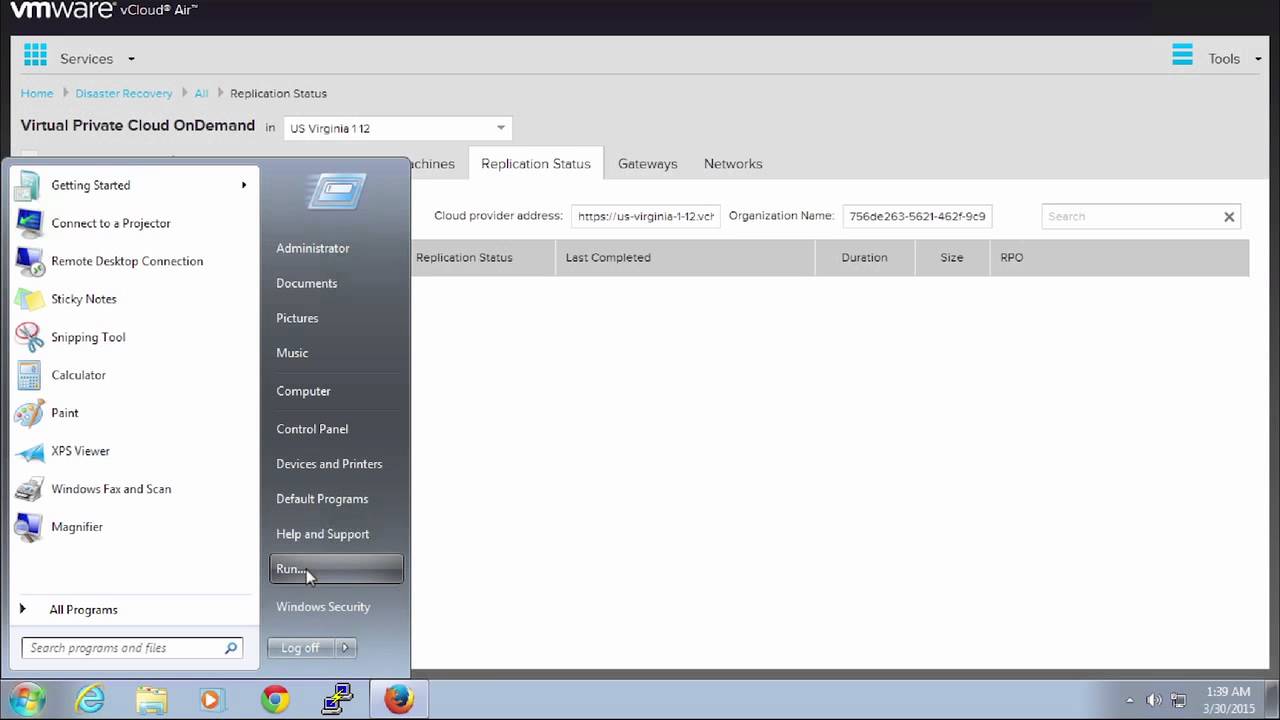Switch to the Networks tab

click(x=733, y=164)
